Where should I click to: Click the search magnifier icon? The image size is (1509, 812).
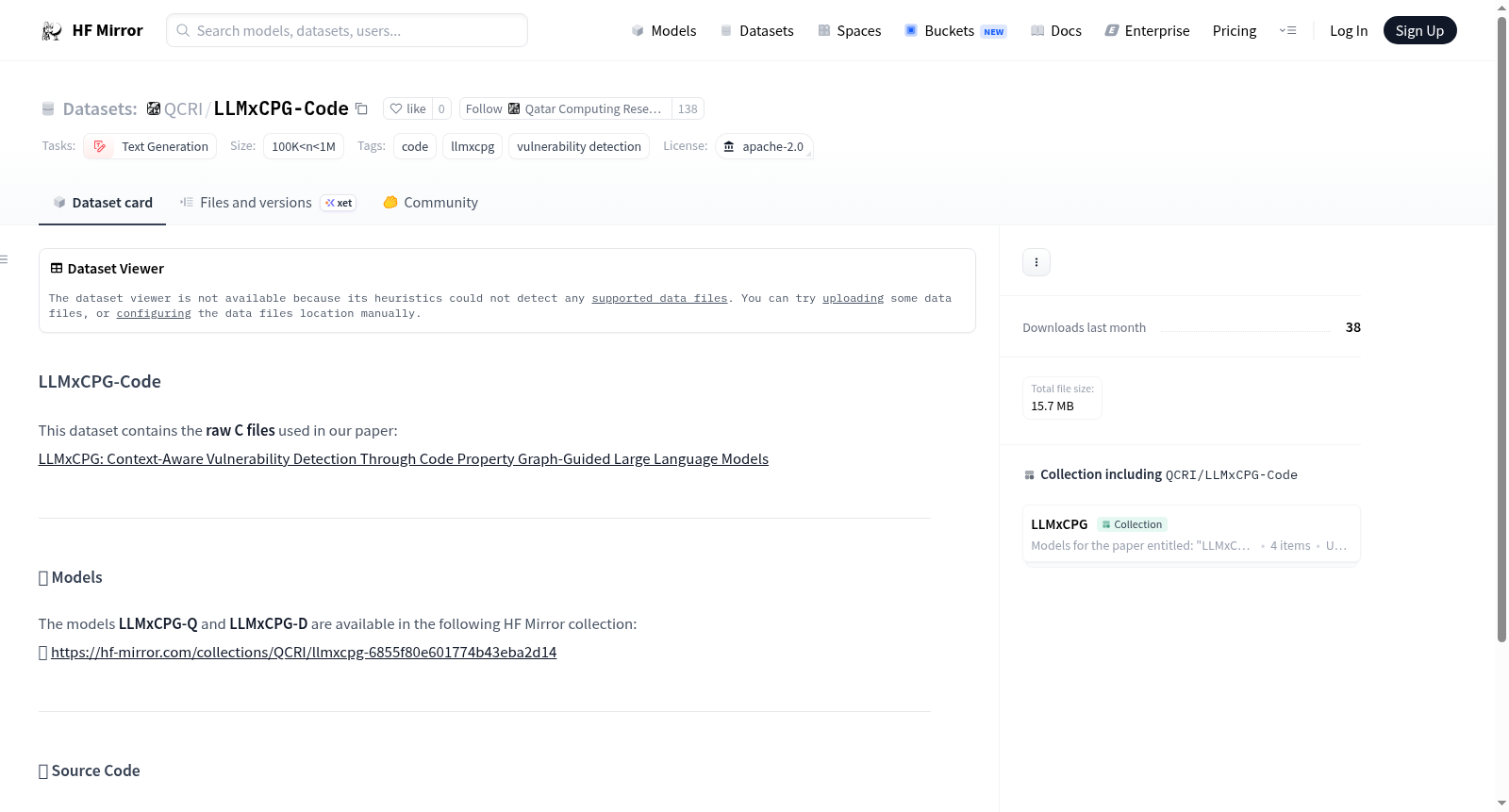pos(183,30)
